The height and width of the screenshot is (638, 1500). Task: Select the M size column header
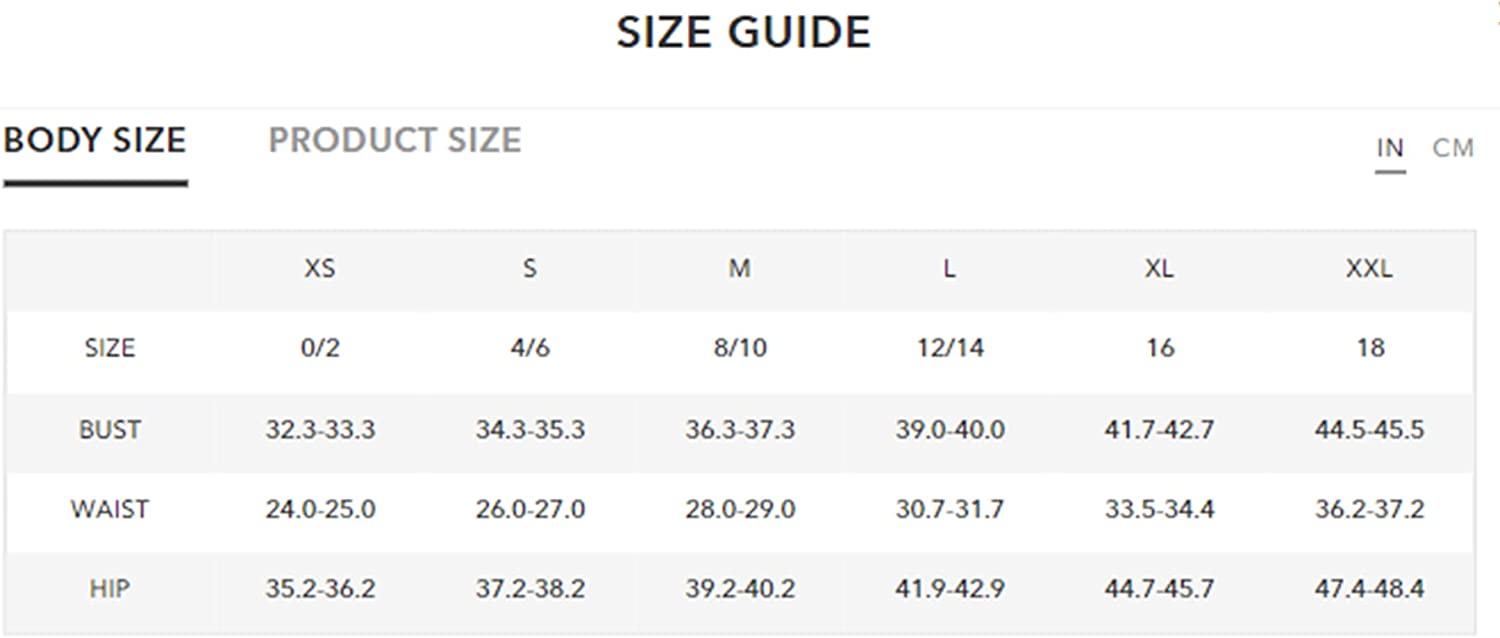pyautogui.click(x=739, y=269)
